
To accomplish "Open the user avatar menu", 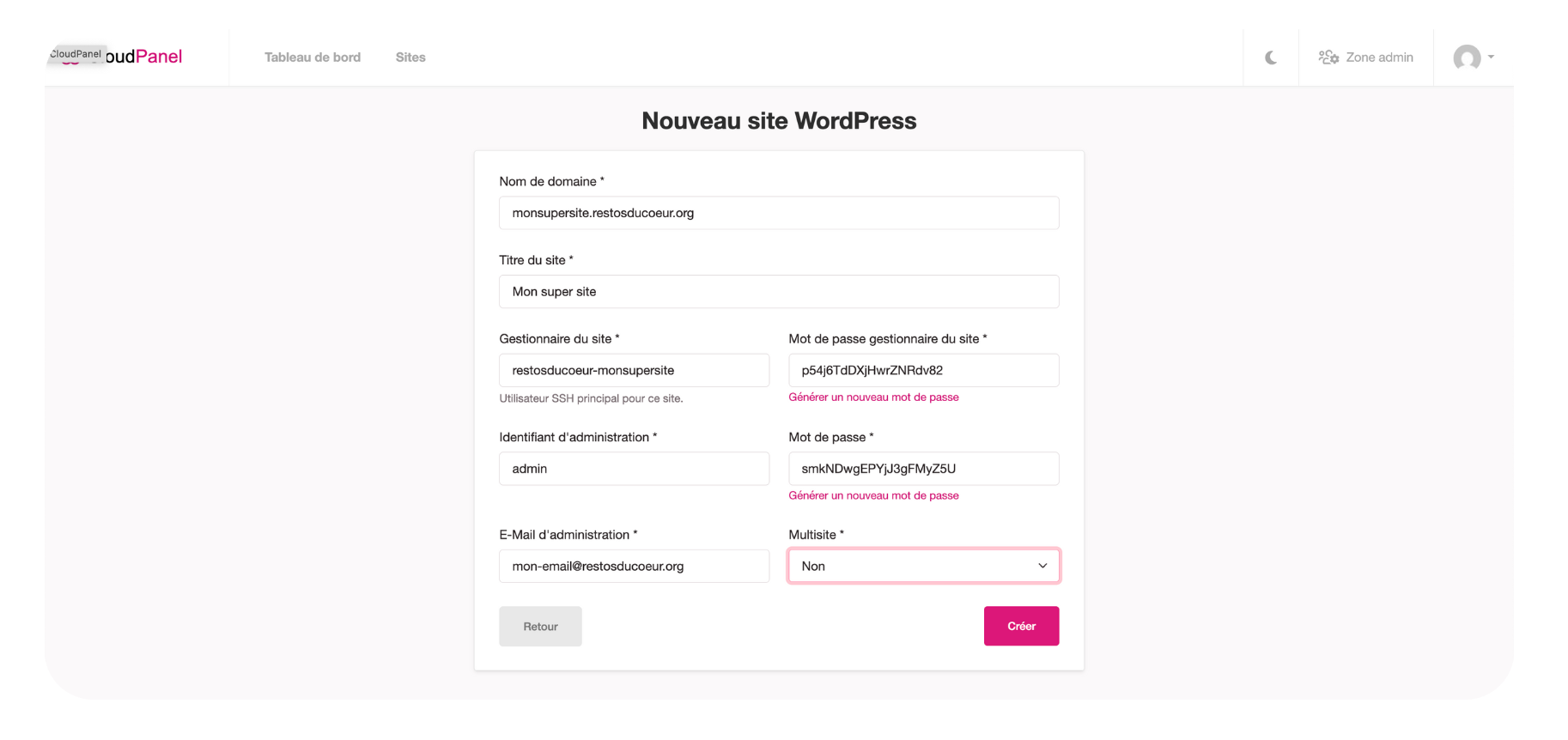I will [x=1467, y=58].
